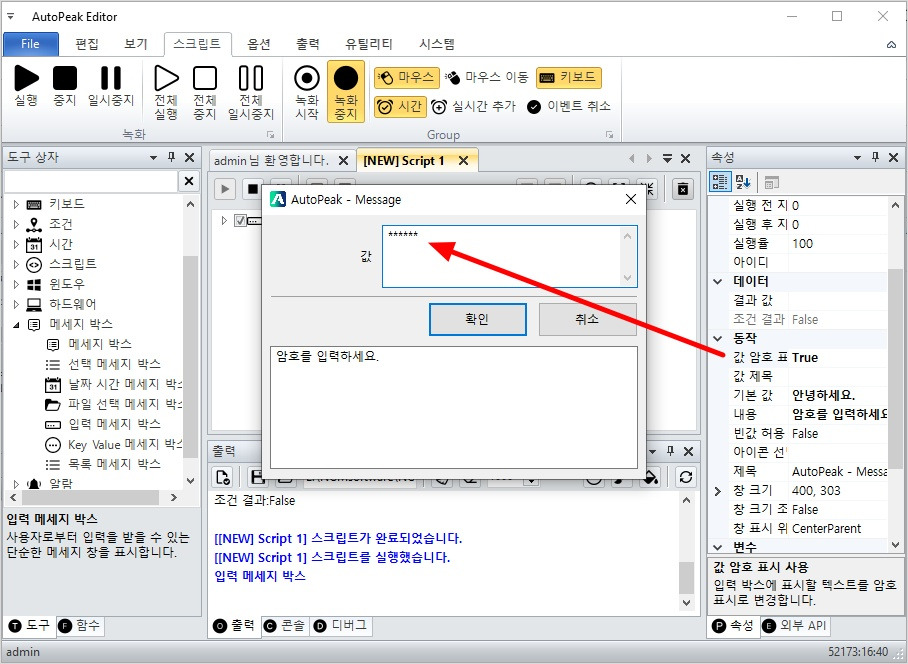
Task: Click the 전체 일시중지 pause icon
Action: [251, 91]
